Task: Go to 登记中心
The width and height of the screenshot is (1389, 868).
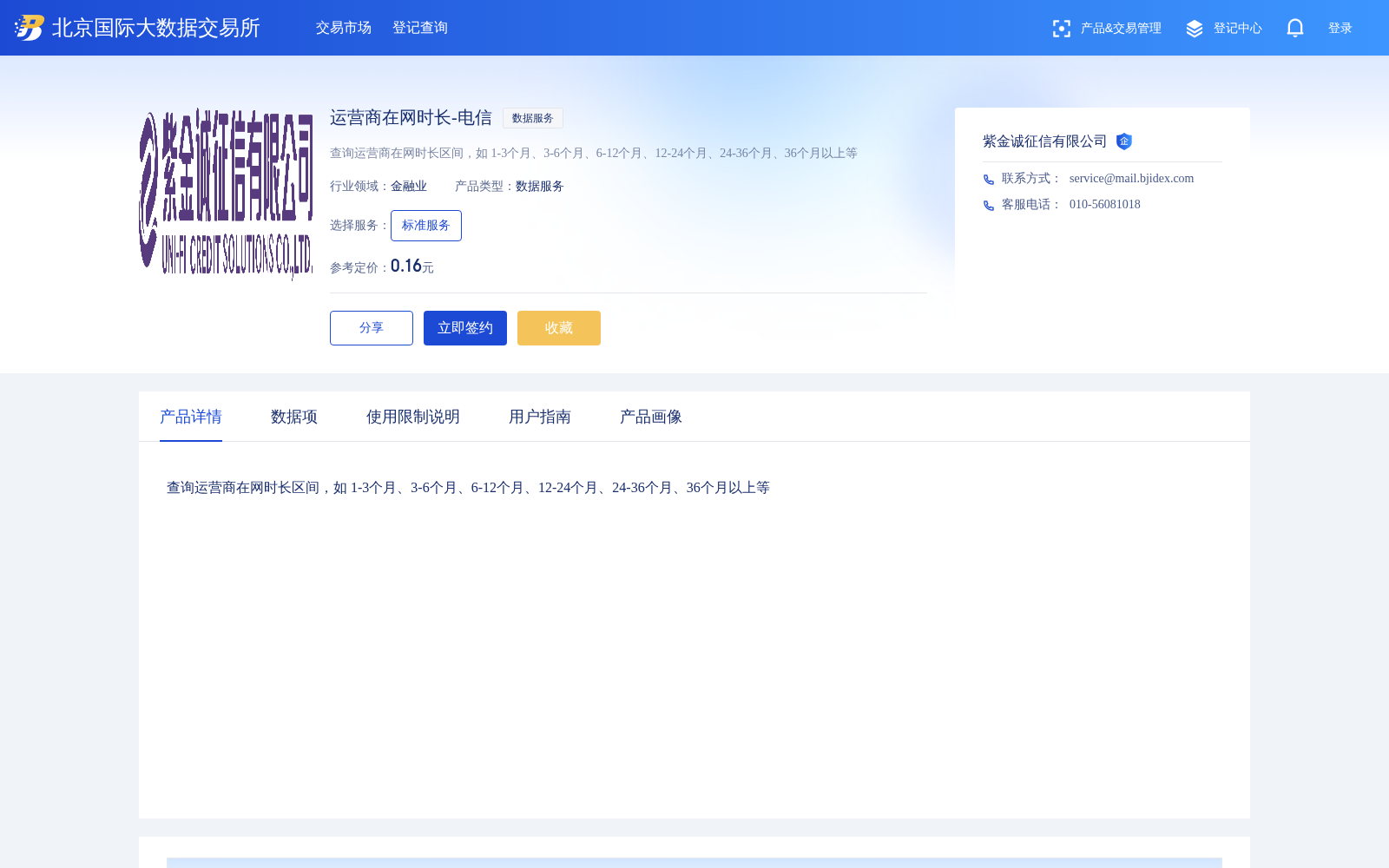Action: [x=1238, y=29]
